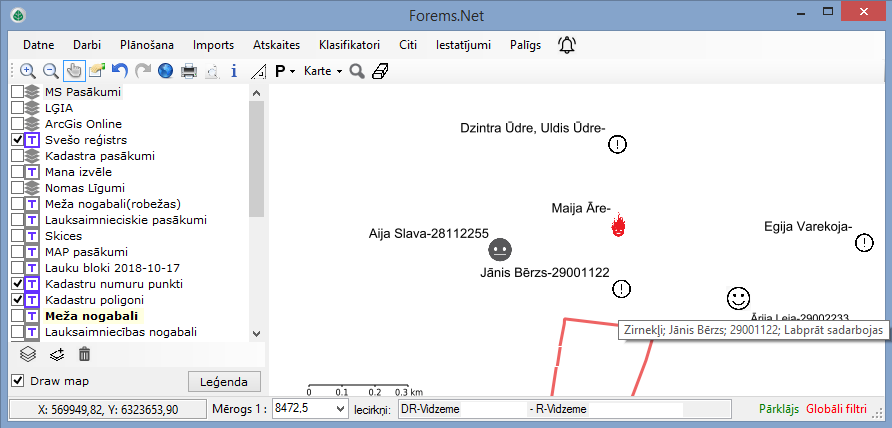Click the globe full extent icon
Screen dimensions: 892x428
(165, 71)
